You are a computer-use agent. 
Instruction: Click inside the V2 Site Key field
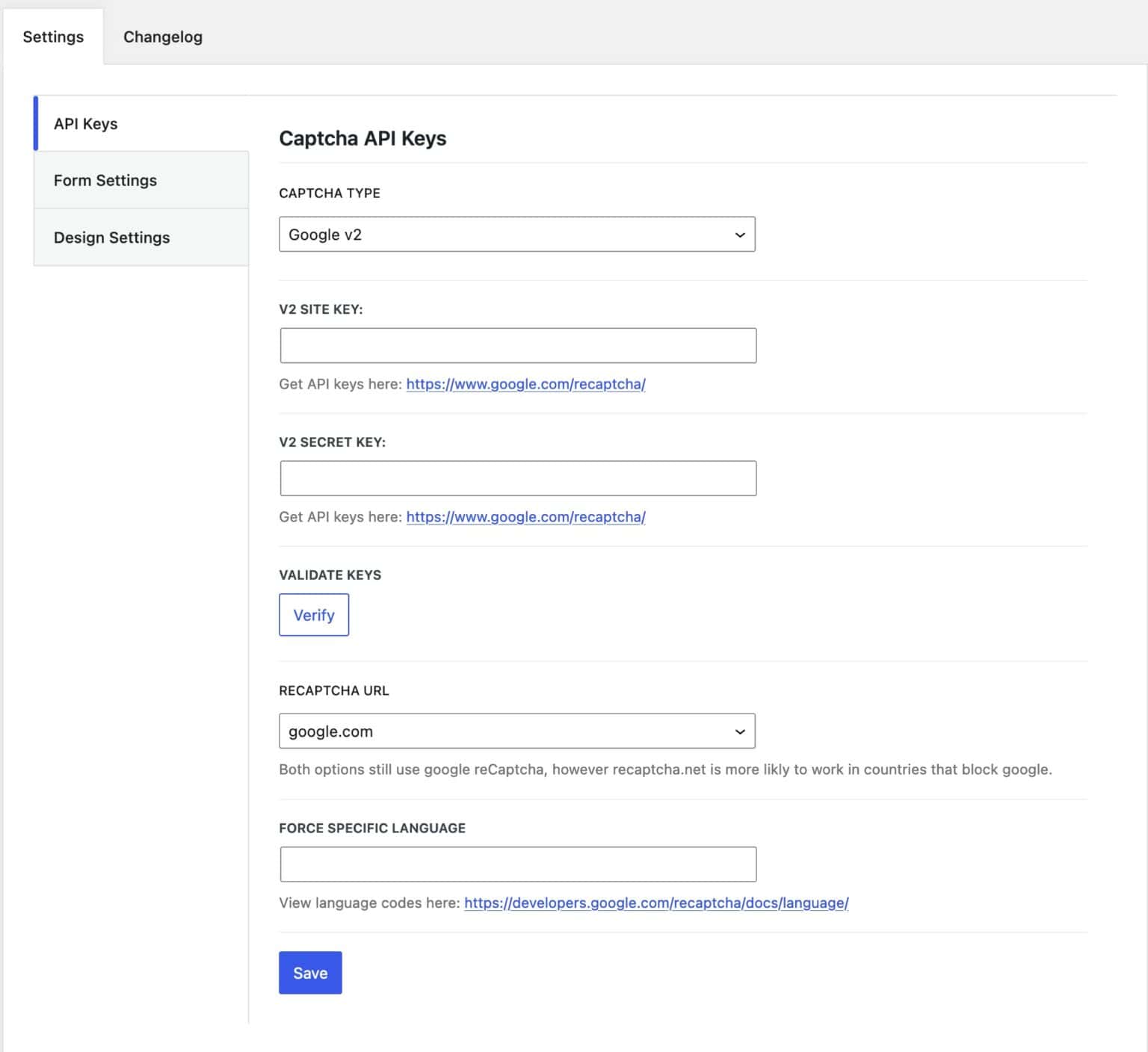[517, 345]
